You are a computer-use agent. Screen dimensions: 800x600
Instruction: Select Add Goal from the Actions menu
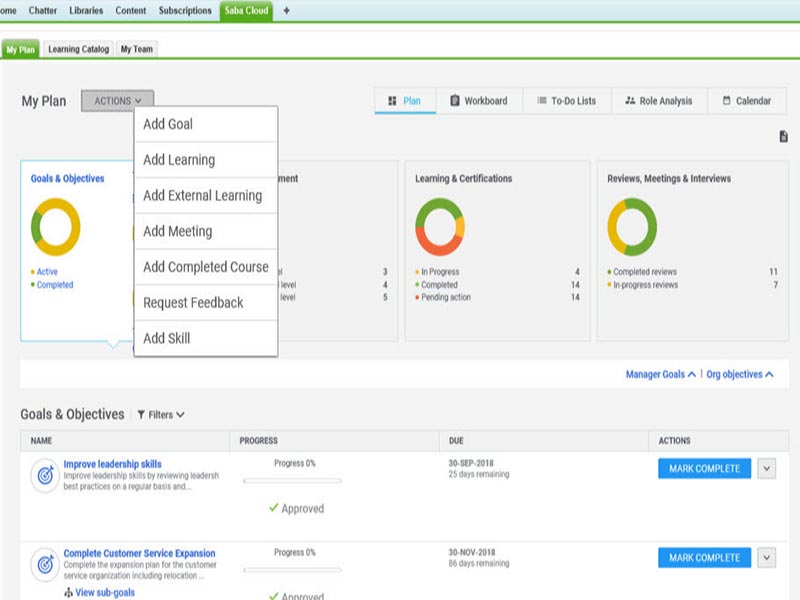168,124
